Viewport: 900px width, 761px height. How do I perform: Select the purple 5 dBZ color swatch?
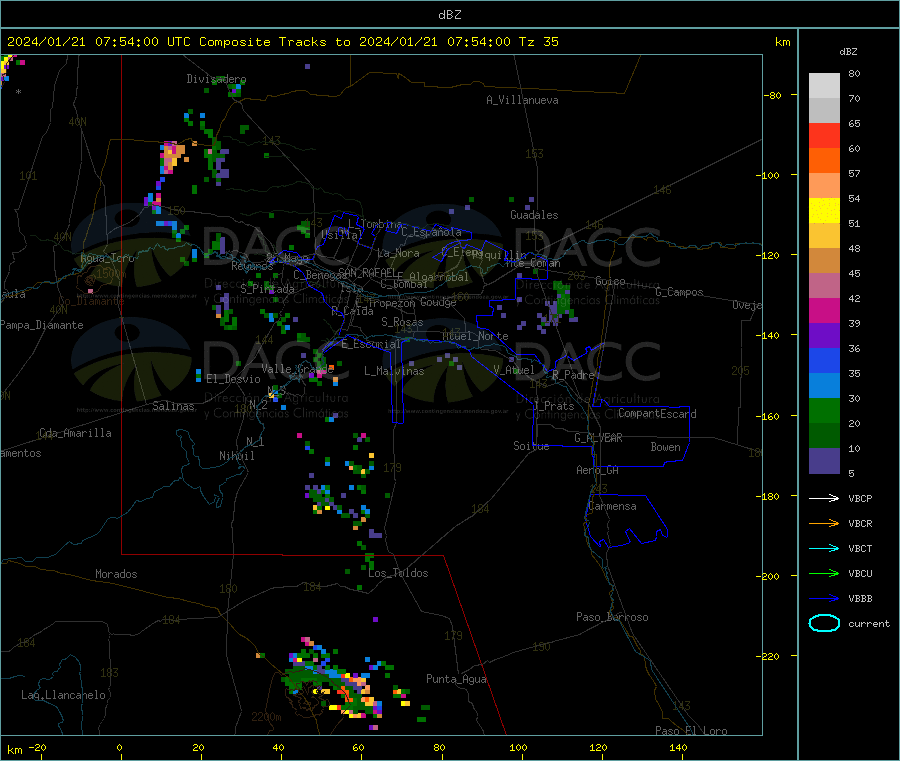pos(824,461)
